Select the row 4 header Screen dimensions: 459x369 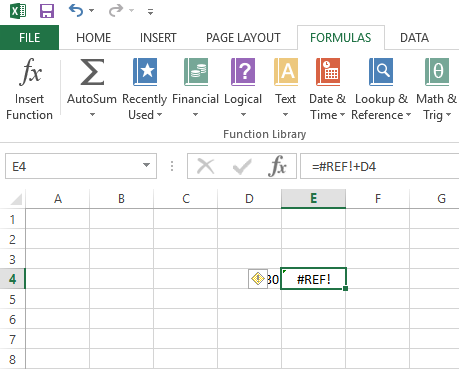(x=13, y=279)
